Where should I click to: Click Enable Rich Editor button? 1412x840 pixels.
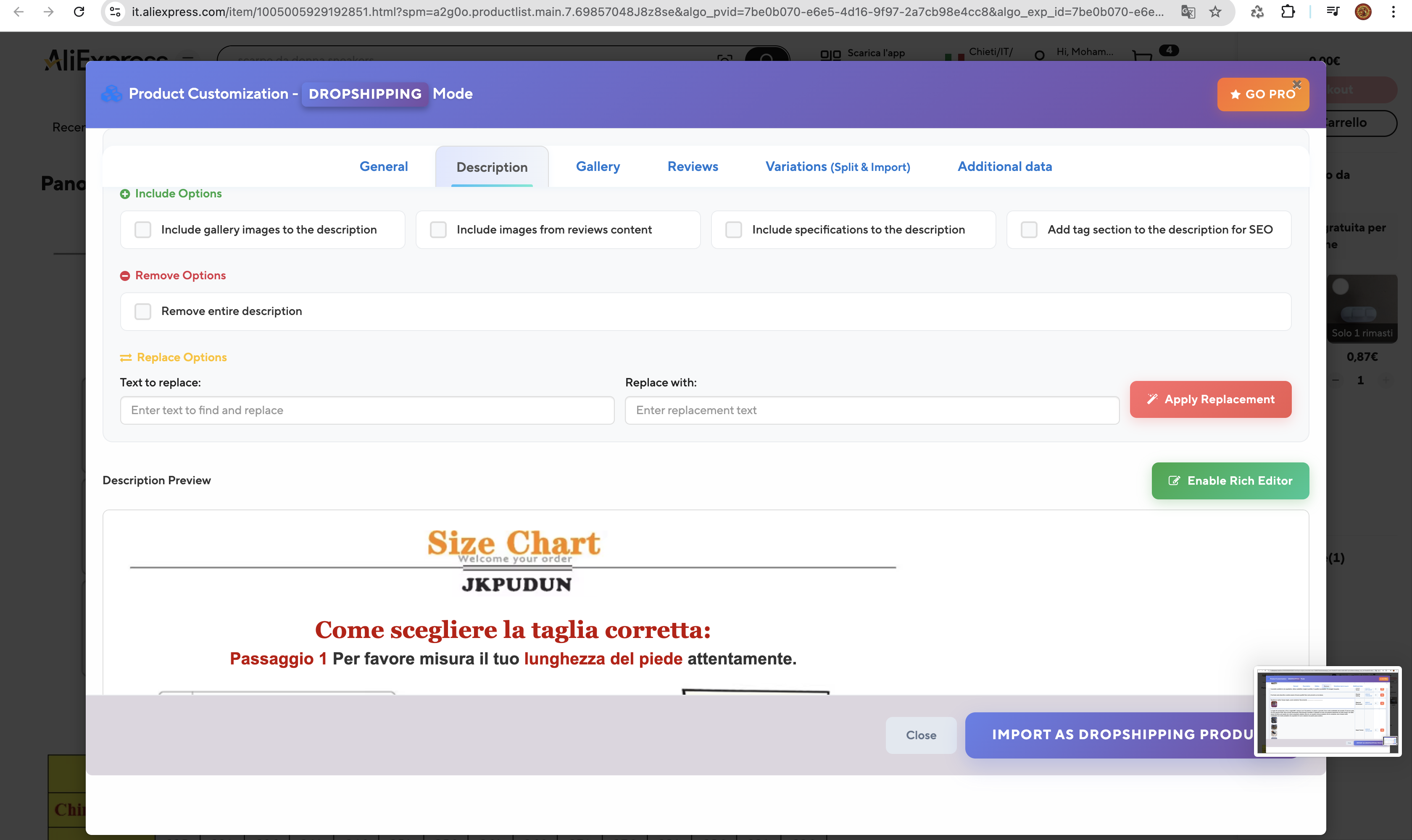click(1230, 480)
